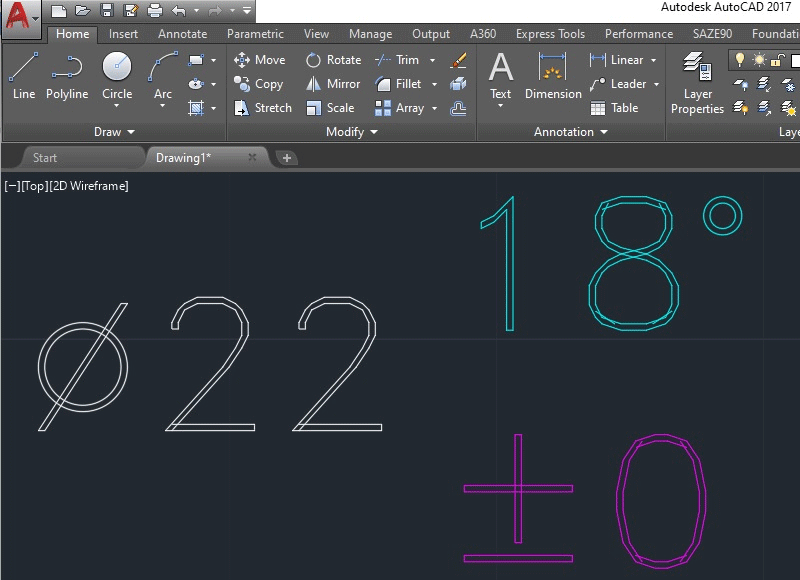This screenshot has width=800, height=580.
Task: Open Customize Quick Access Toolbar dropdown
Action: [247, 10]
